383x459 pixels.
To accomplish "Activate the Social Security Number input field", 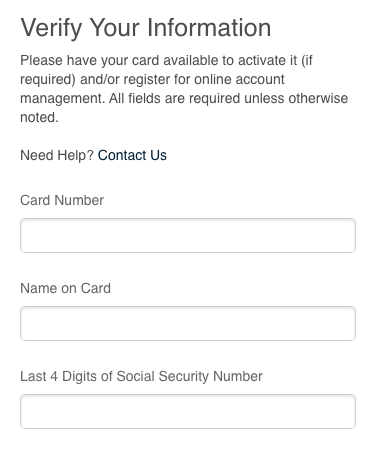I will [188, 411].
